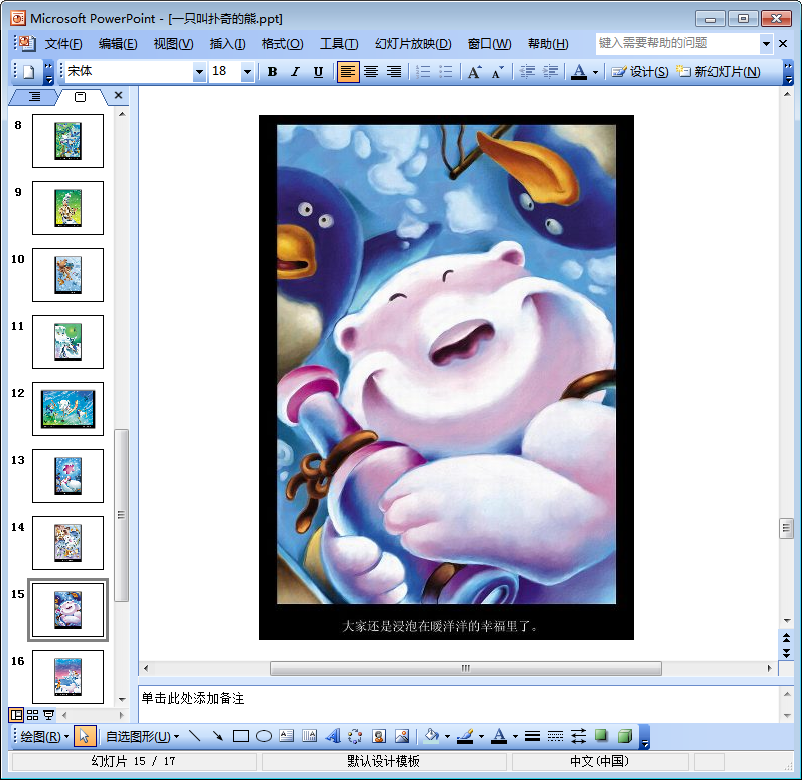Screen dimensions: 802x780
Task: Increase indent level icon
Action: [x=550, y=72]
